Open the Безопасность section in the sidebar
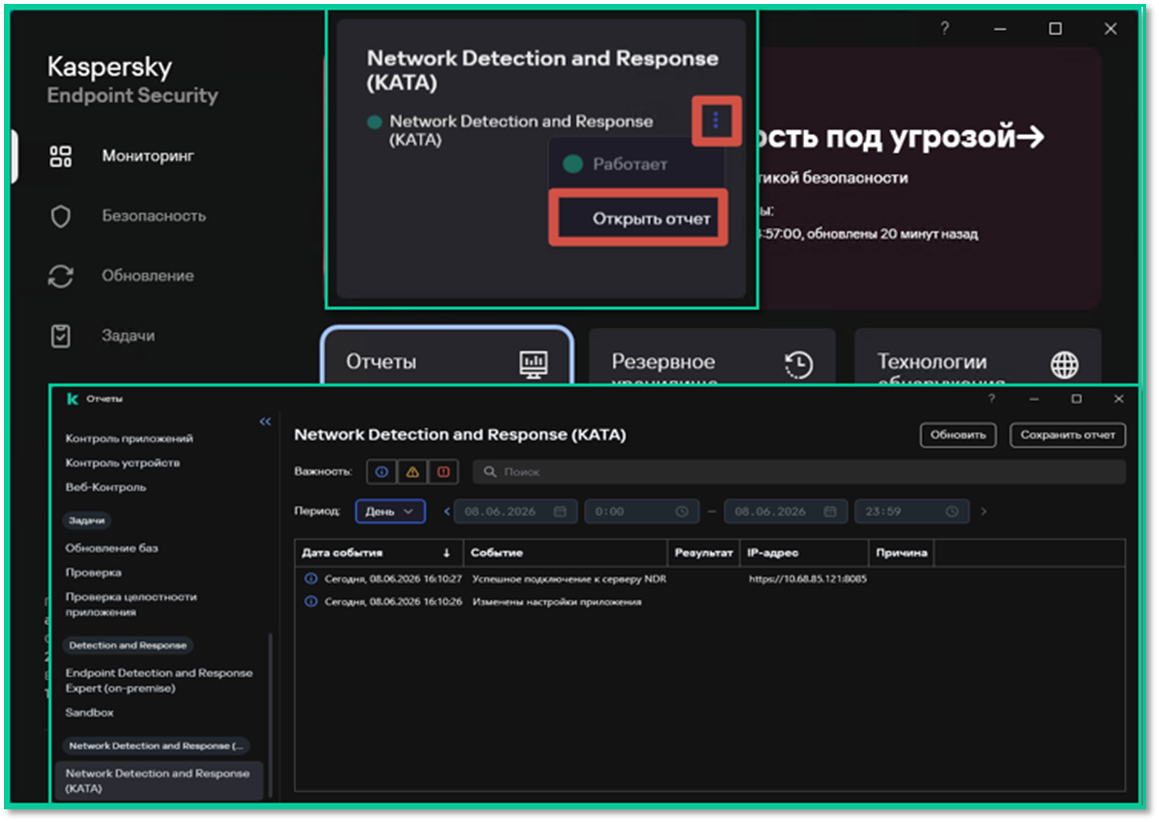Image resolution: width=1159 pixels, height=822 pixels. pos(154,216)
